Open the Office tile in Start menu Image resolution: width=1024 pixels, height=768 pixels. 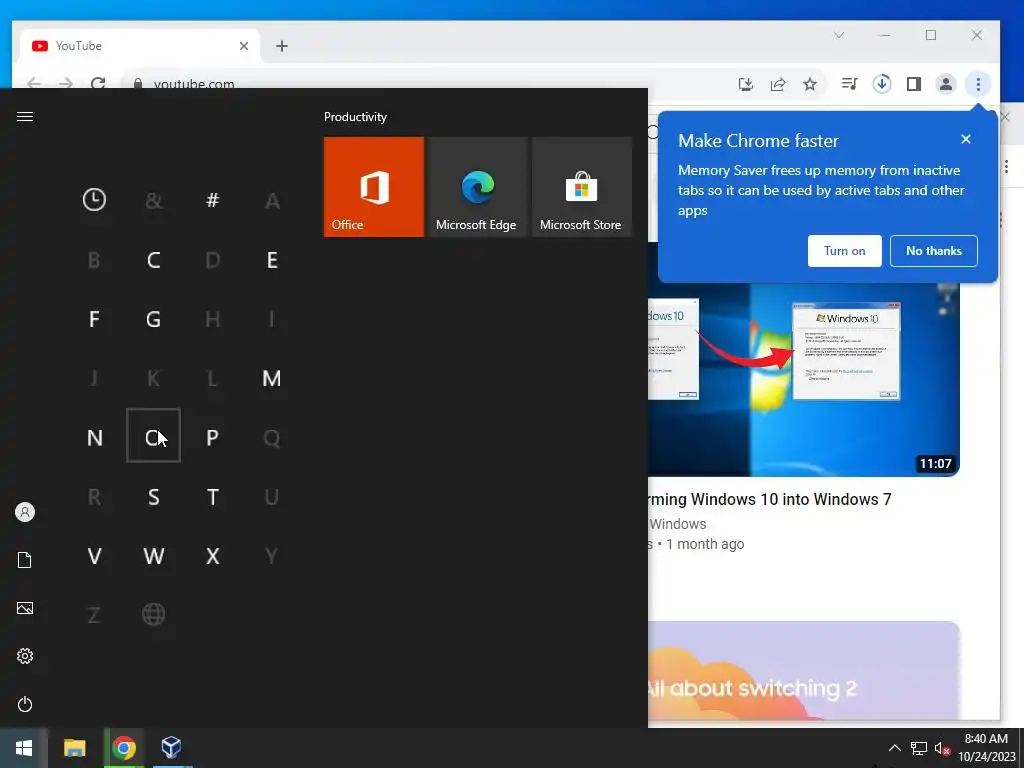pyautogui.click(x=374, y=187)
